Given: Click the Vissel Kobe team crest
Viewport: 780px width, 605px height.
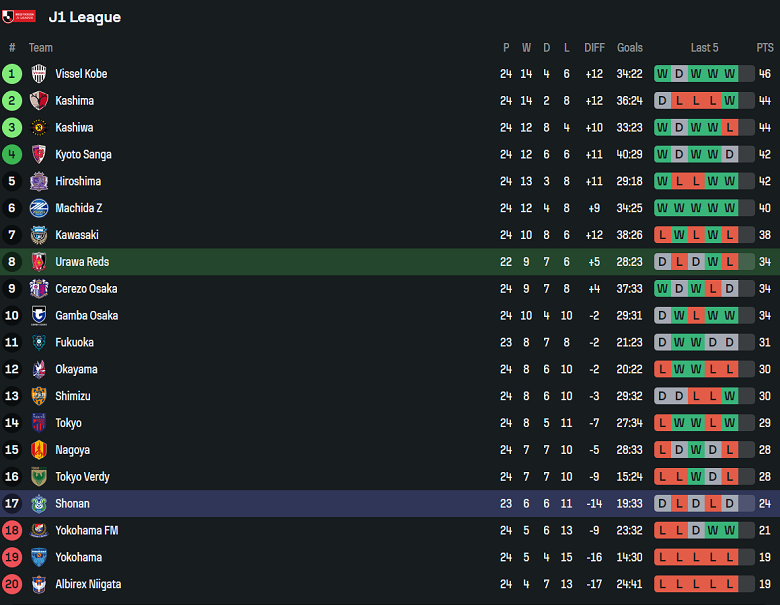Looking at the screenshot, I should (39, 74).
